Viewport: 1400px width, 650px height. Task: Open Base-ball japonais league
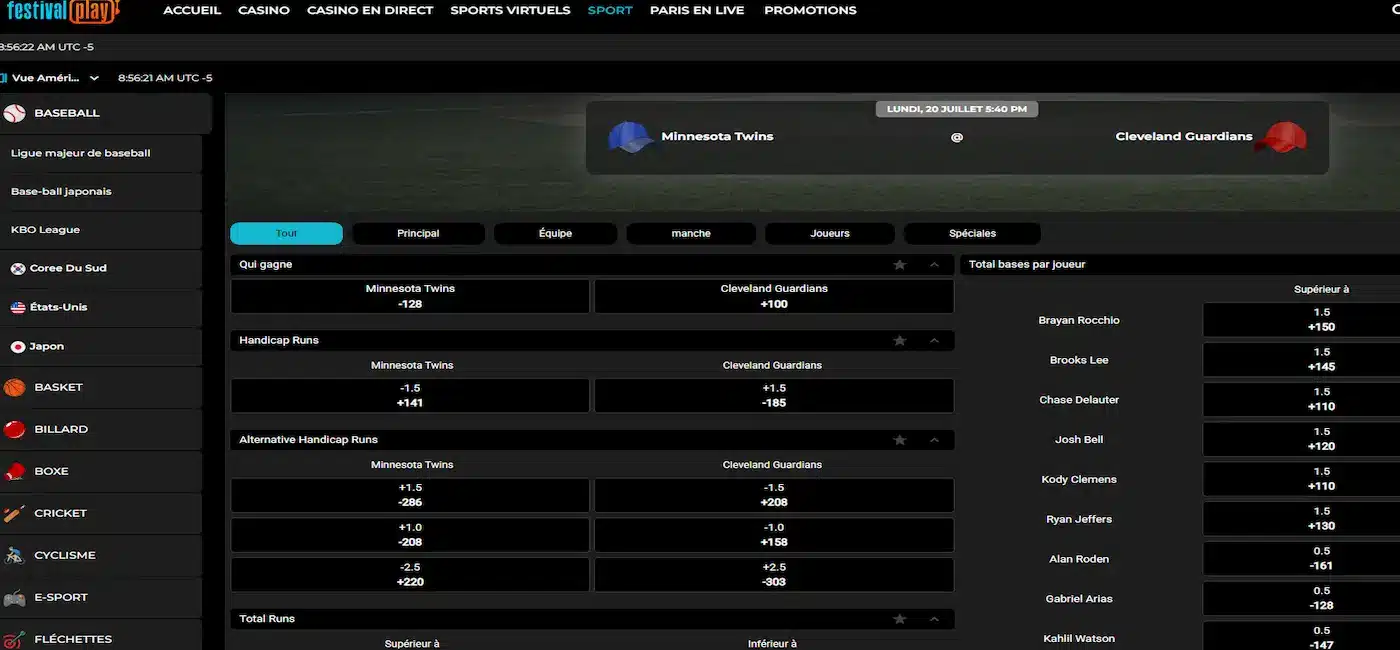(101, 191)
